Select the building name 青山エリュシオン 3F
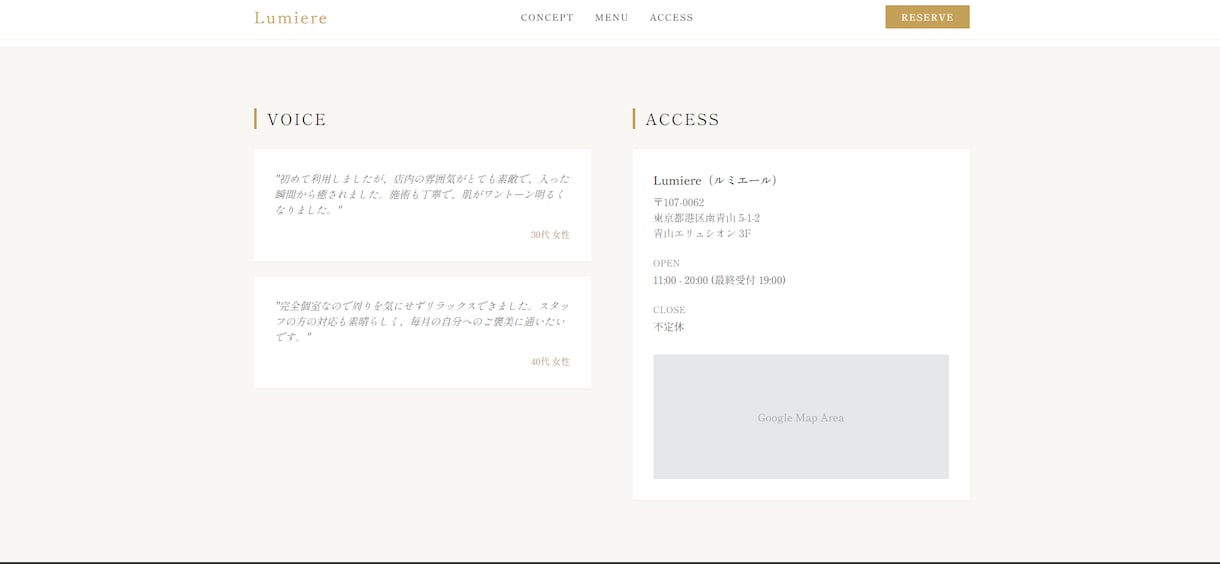 click(x=702, y=233)
